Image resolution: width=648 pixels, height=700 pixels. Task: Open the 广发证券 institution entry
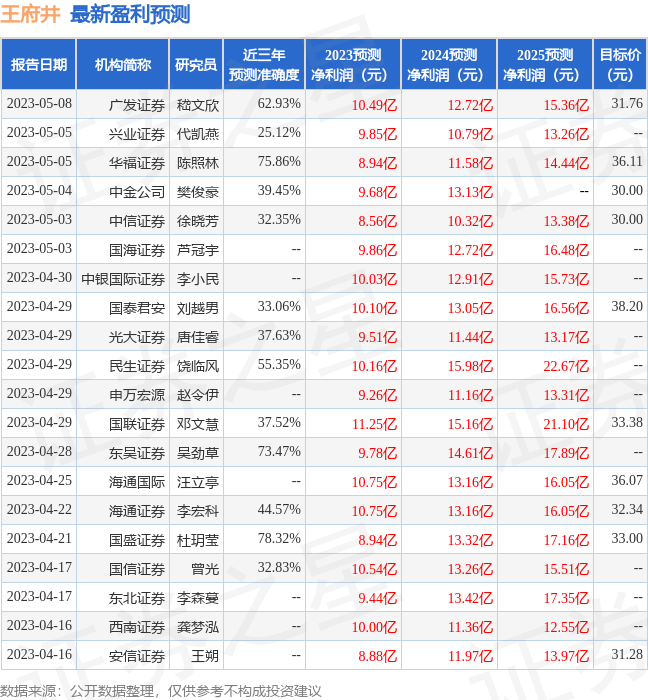click(x=137, y=104)
